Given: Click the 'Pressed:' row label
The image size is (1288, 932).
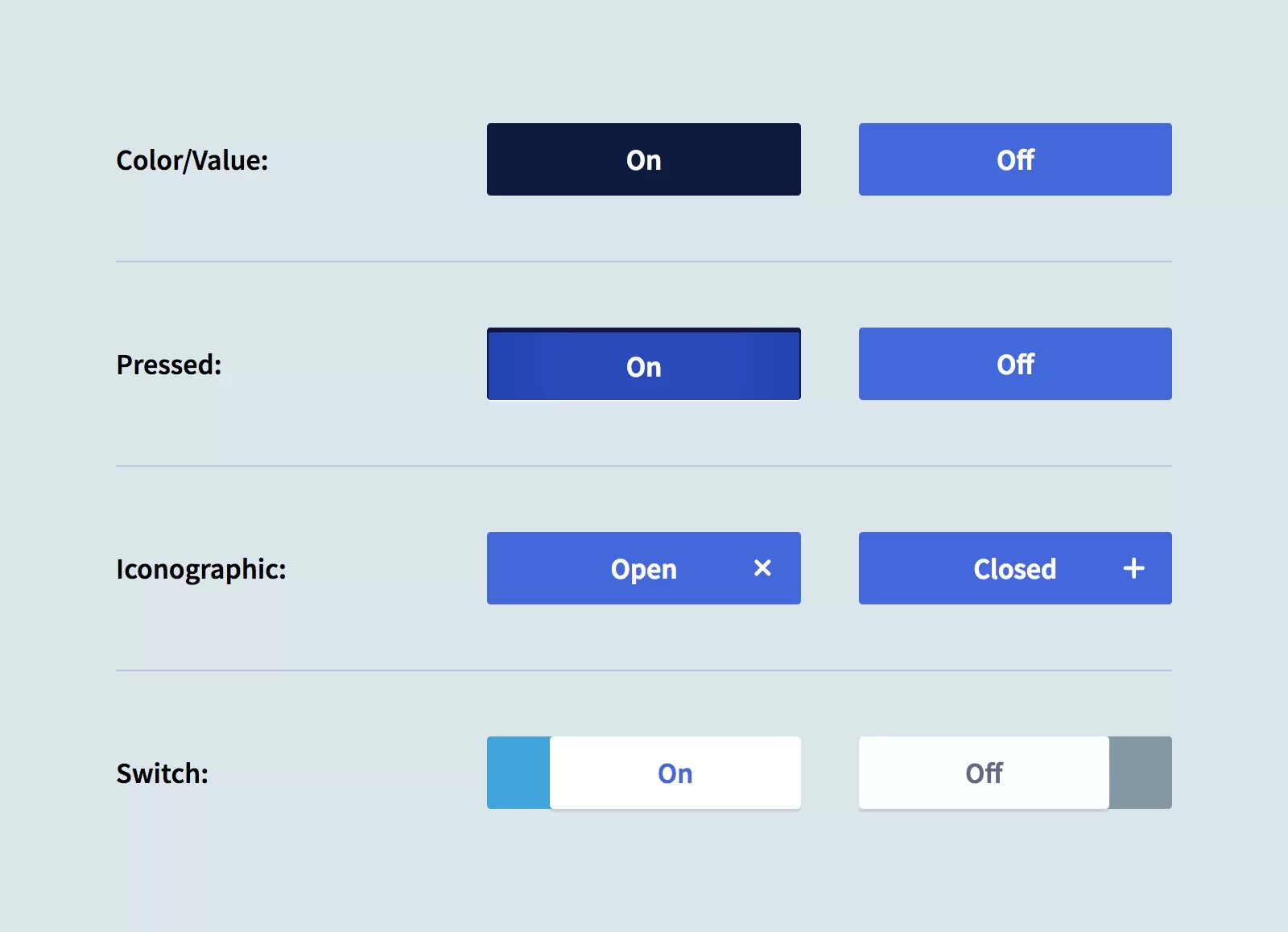Looking at the screenshot, I should click(169, 365).
